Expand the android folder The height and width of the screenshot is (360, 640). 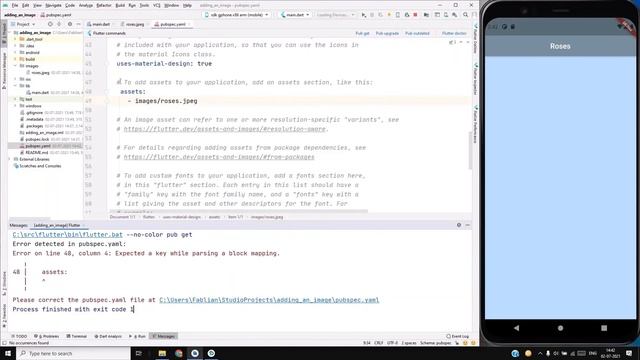(x=16, y=52)
